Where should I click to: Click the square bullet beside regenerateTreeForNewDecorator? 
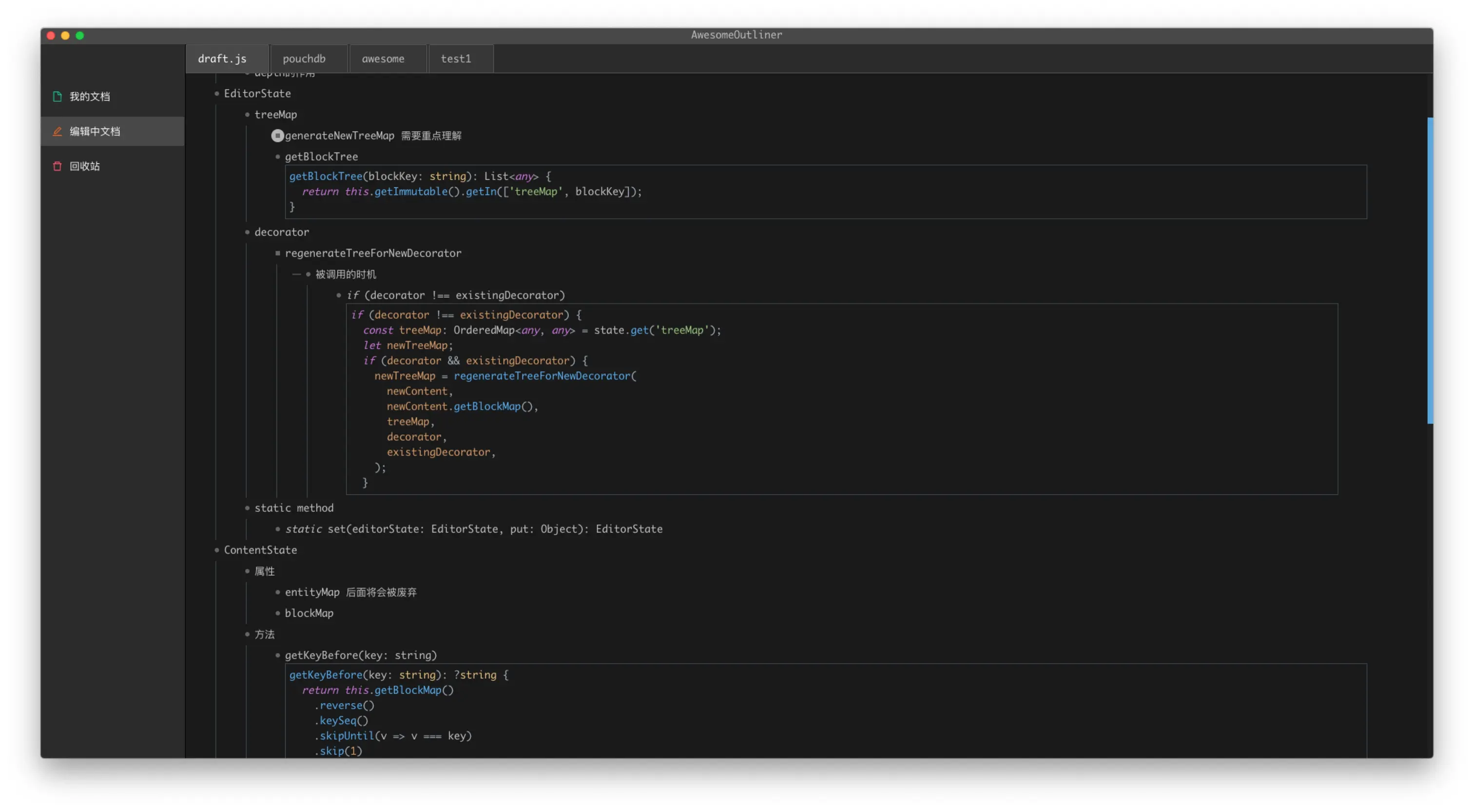pyautogui.click(x=277, y=253)
